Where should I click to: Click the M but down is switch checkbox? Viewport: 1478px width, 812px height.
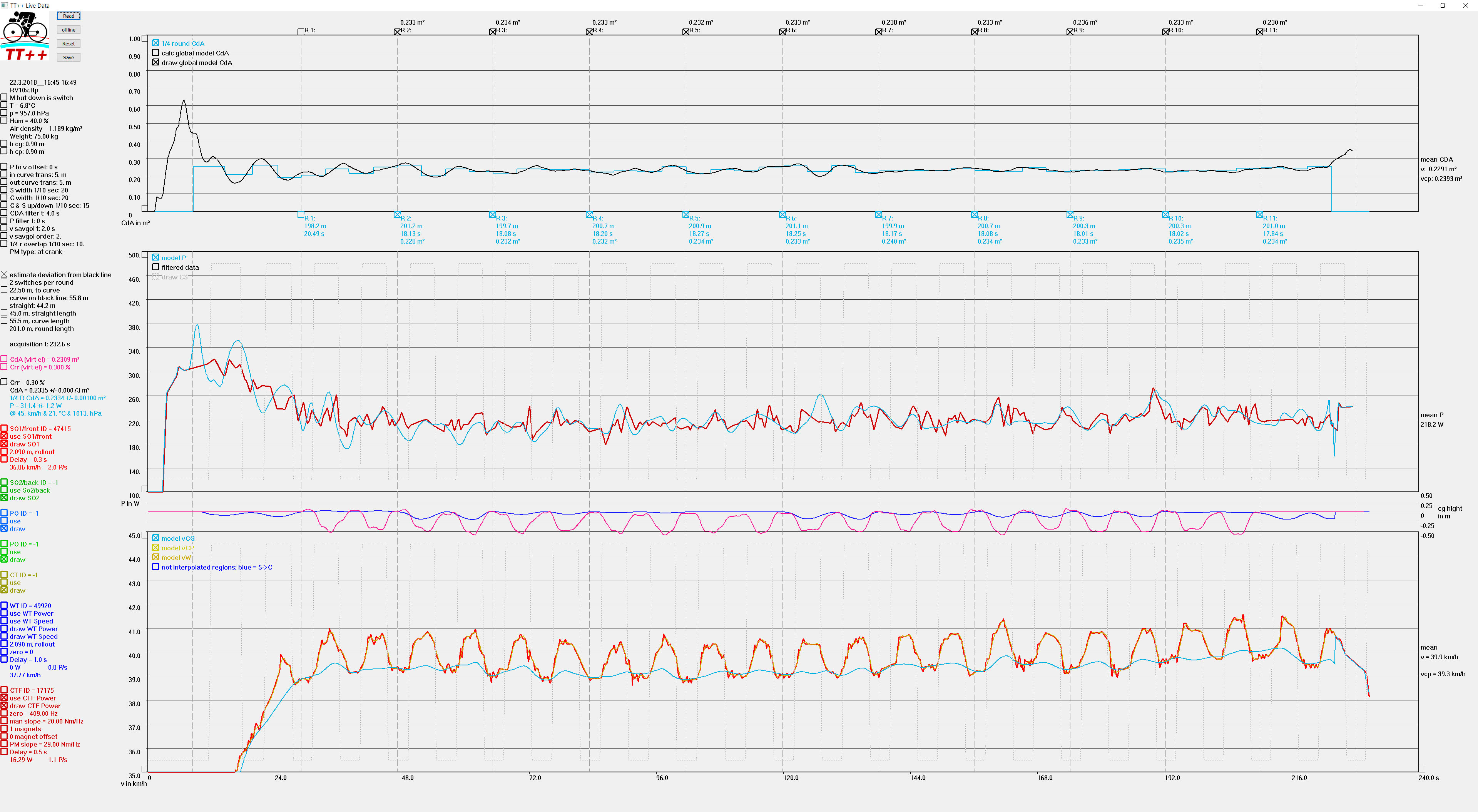[4, 97]
